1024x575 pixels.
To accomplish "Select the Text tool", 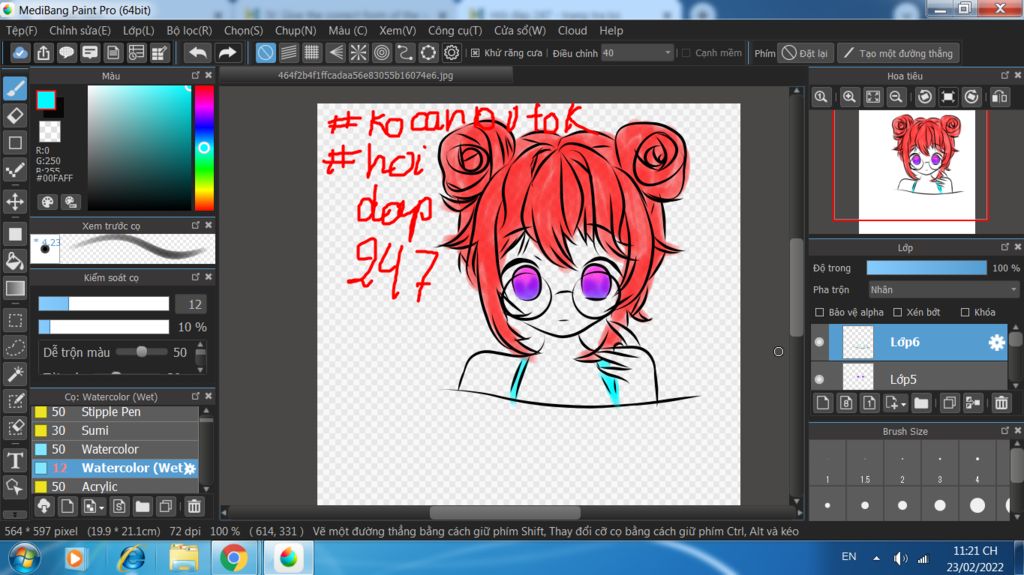I will [15, 461].
